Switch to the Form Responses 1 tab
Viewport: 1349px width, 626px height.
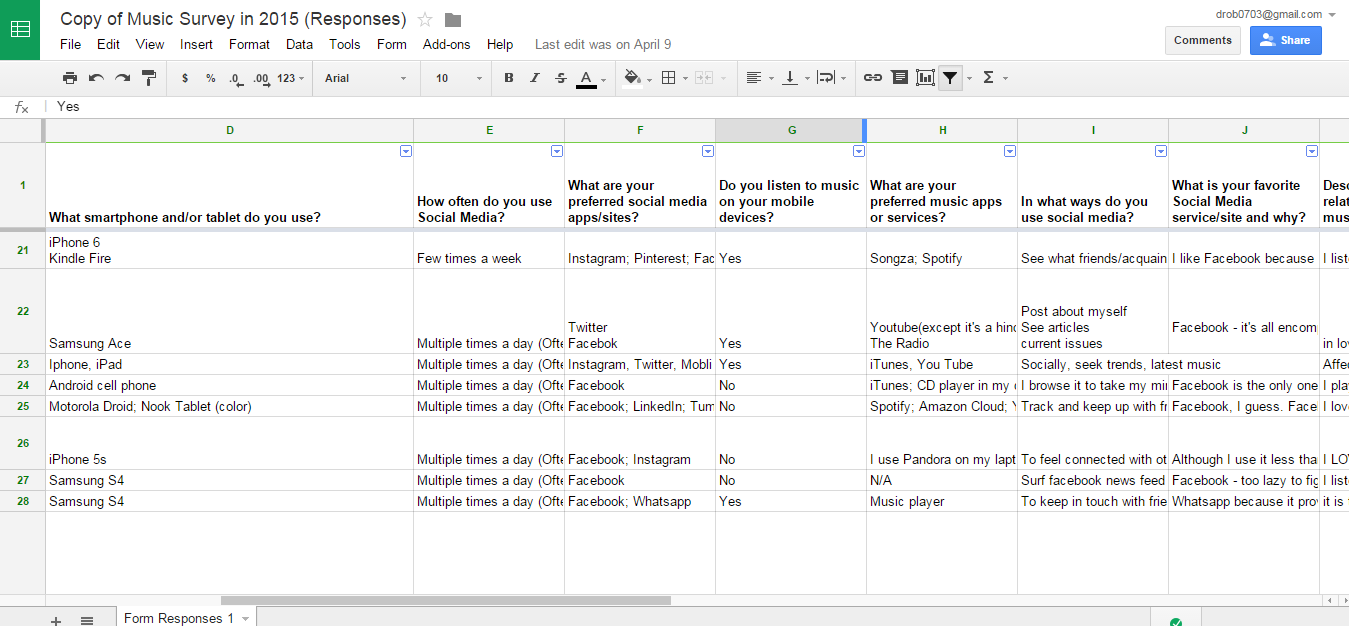click(x=179, y=617)
